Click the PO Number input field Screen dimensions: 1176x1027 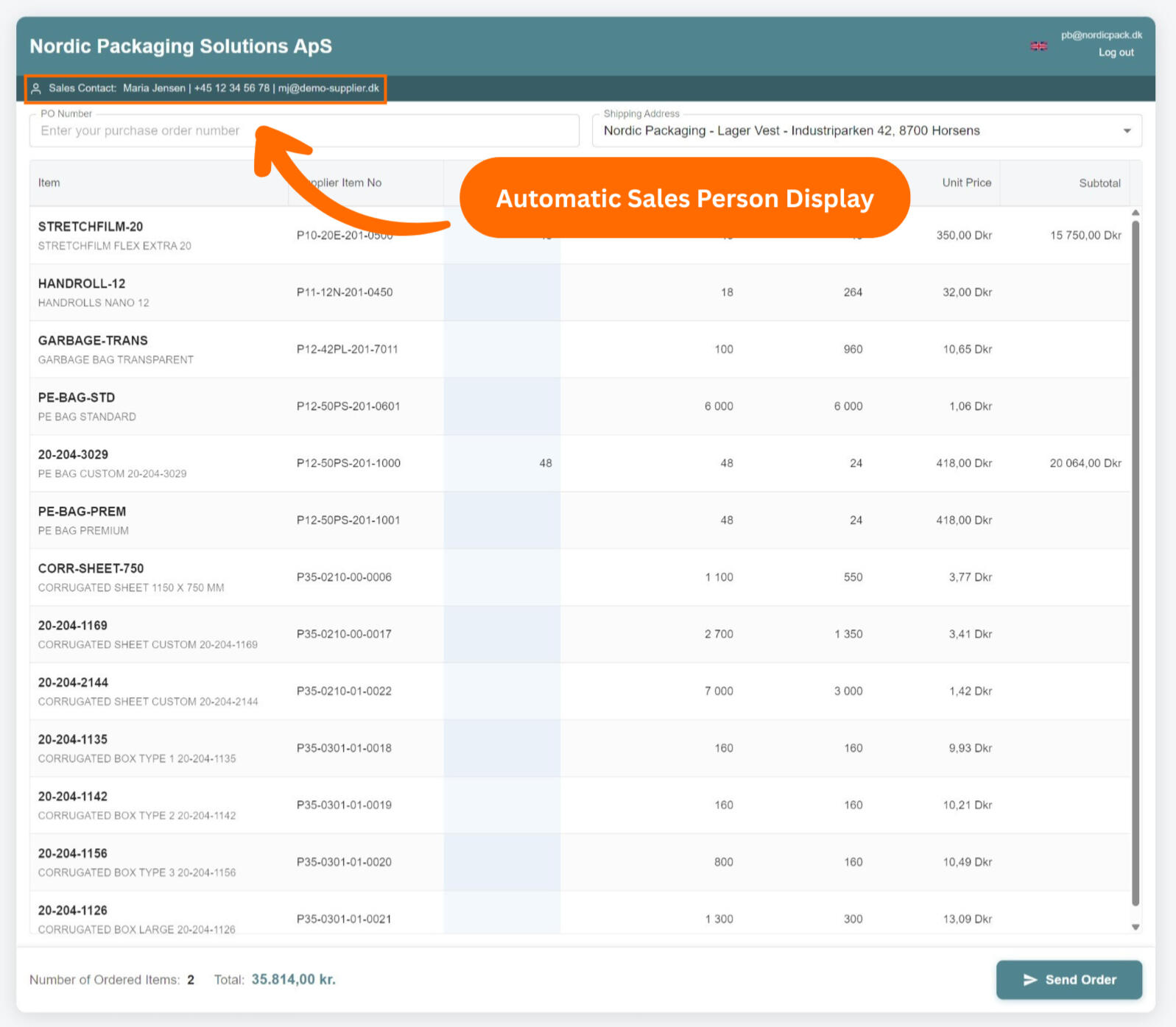pyautogui.click(x=303, y=131)
